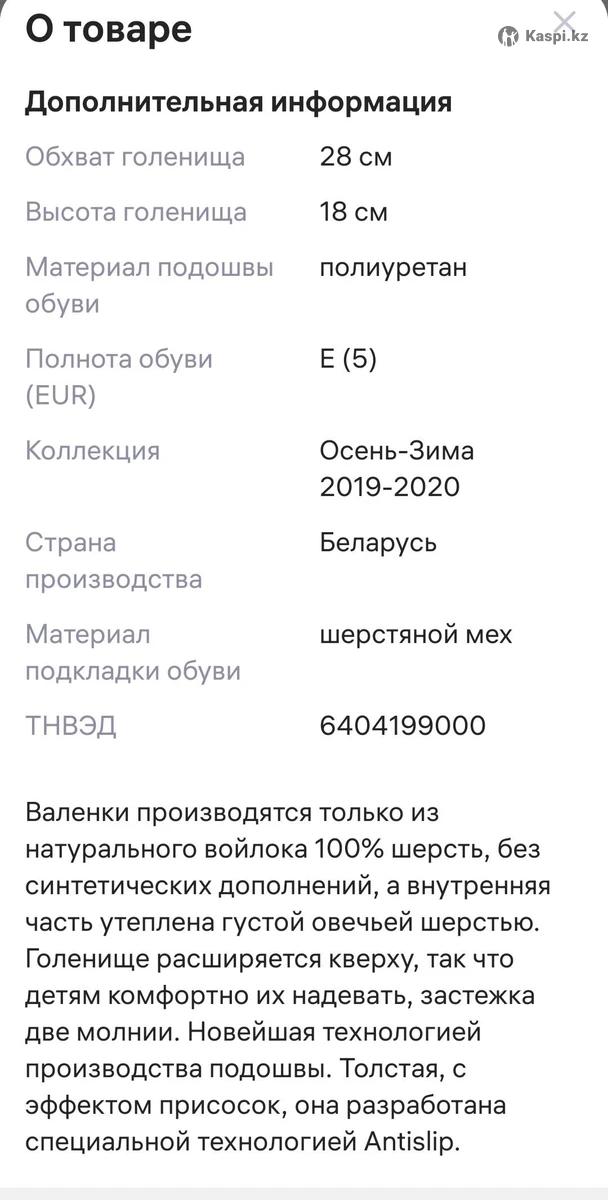Tap the Валенки product description paragraph
Screen dimensions: 608x1200
click(290, 977)
